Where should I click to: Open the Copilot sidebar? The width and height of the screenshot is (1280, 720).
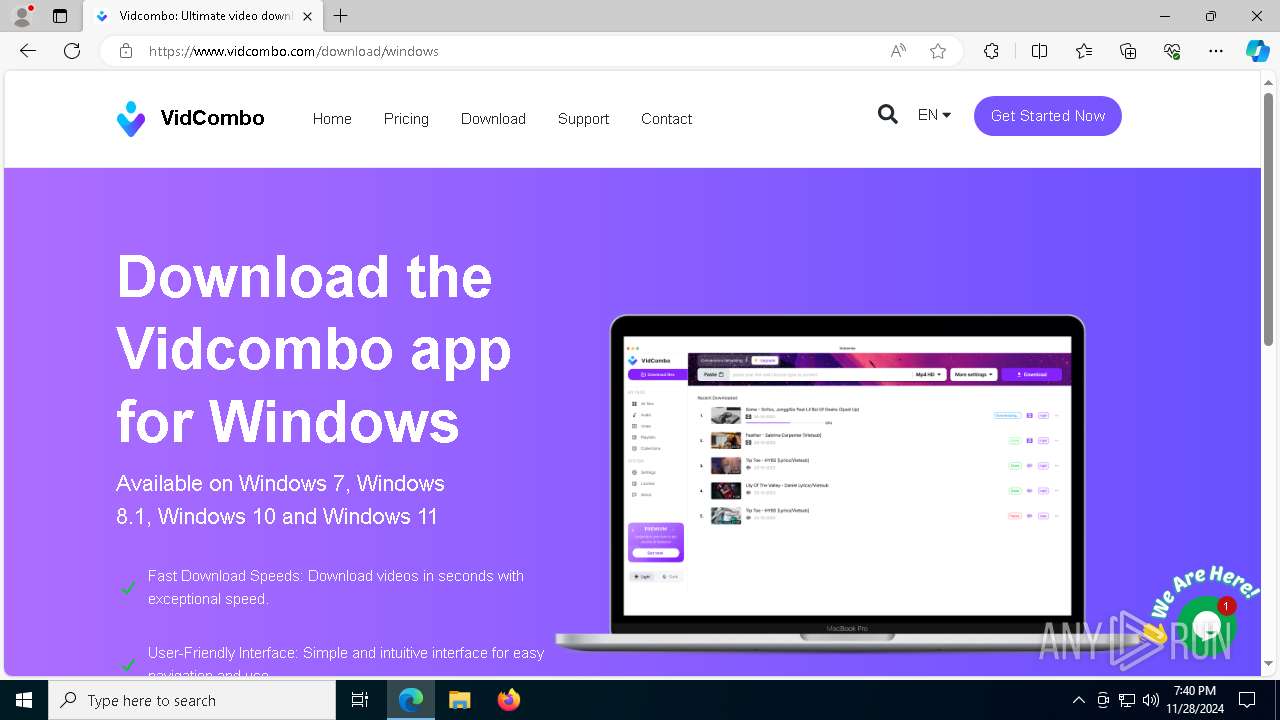pyautogui.click(x=1257, y=51)
